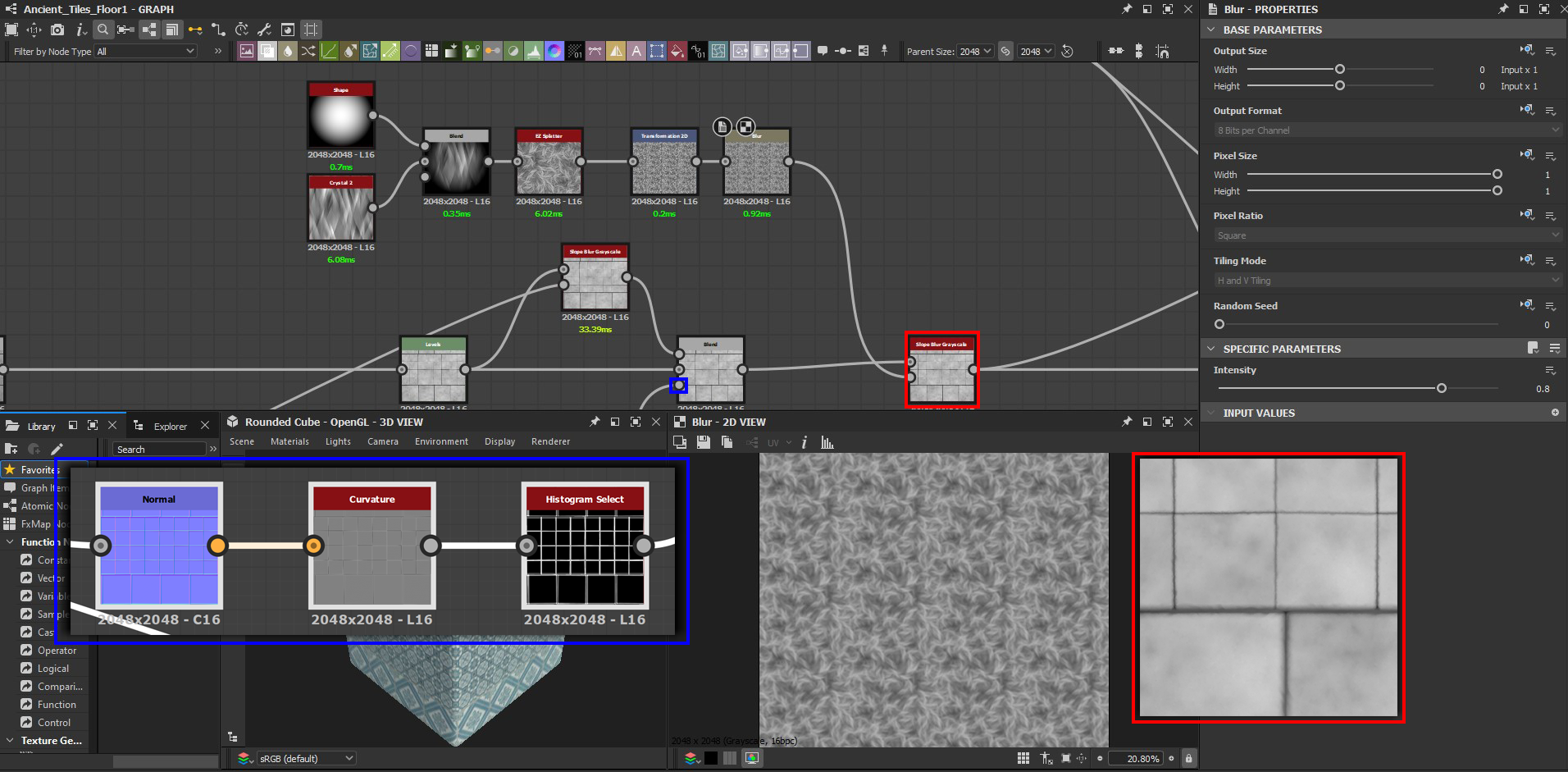
Task: Open the Materials menu in 3D View
Action: tap(289, 441)
